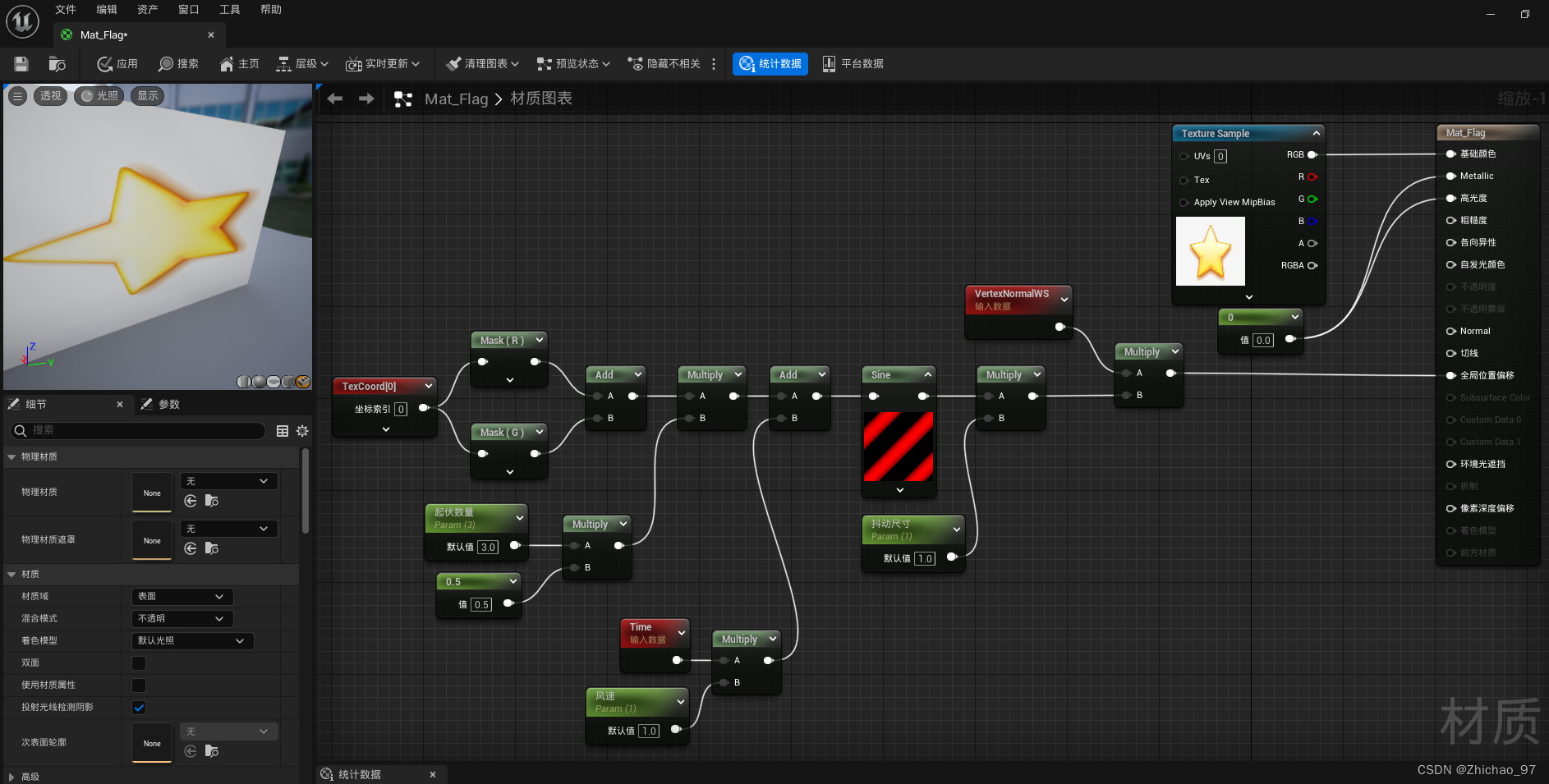Open the viewport options hamburger menu
1549x784 pixels.
coord(17,96)
